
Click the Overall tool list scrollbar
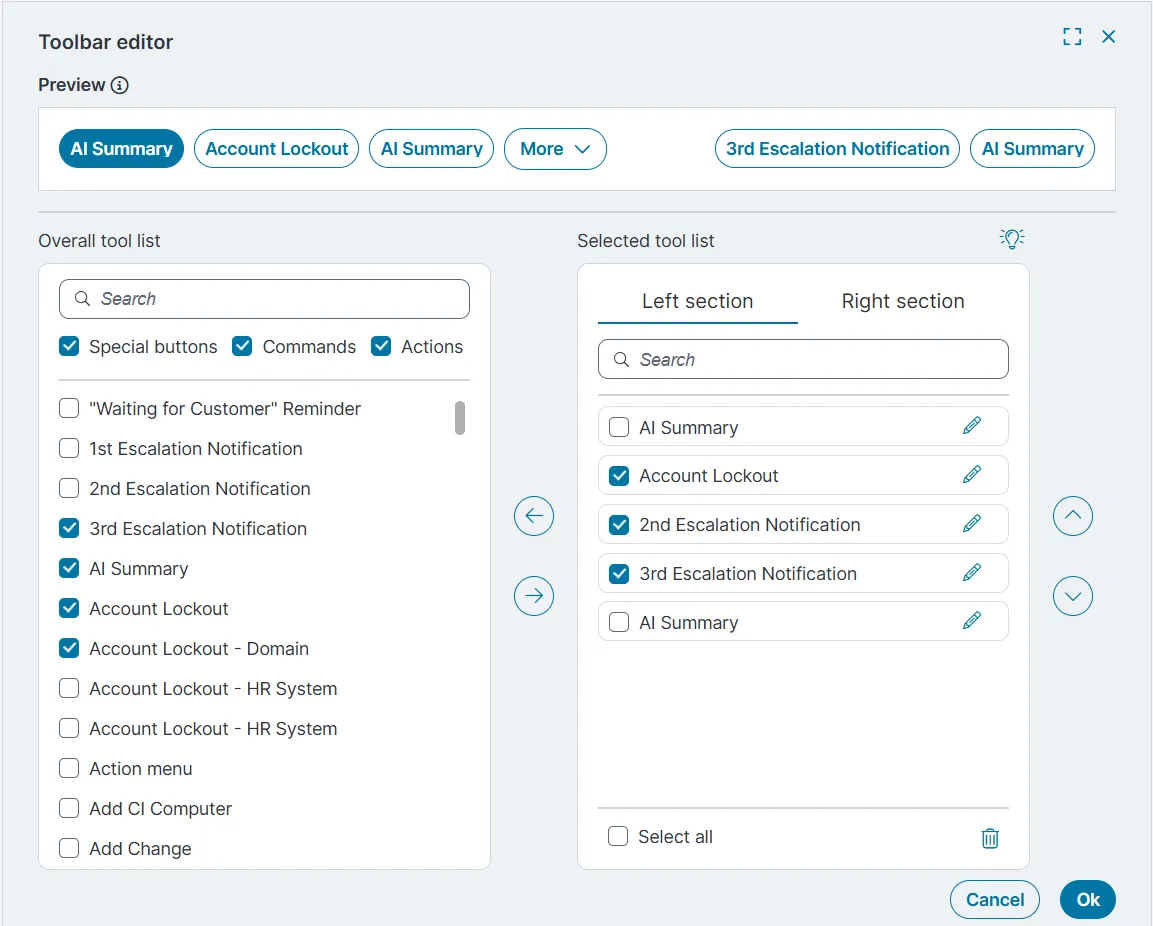coord(460,418)
